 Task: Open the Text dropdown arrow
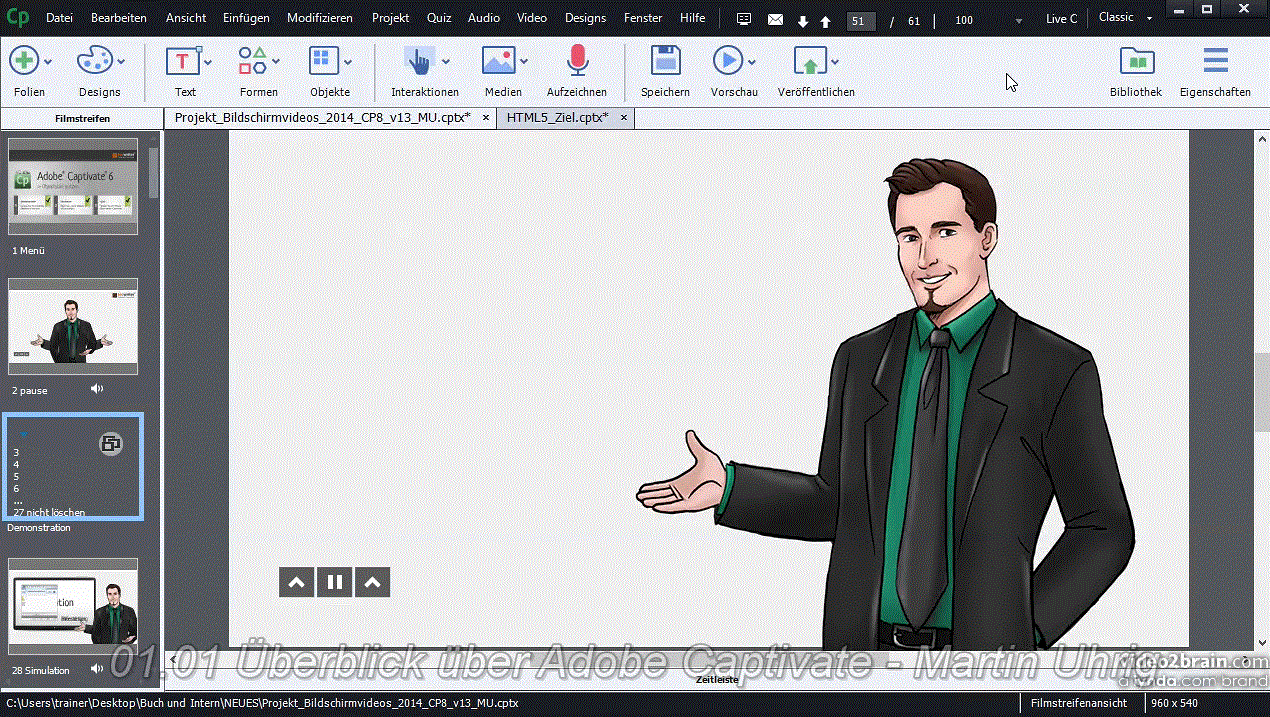click(x=208, y=62)
